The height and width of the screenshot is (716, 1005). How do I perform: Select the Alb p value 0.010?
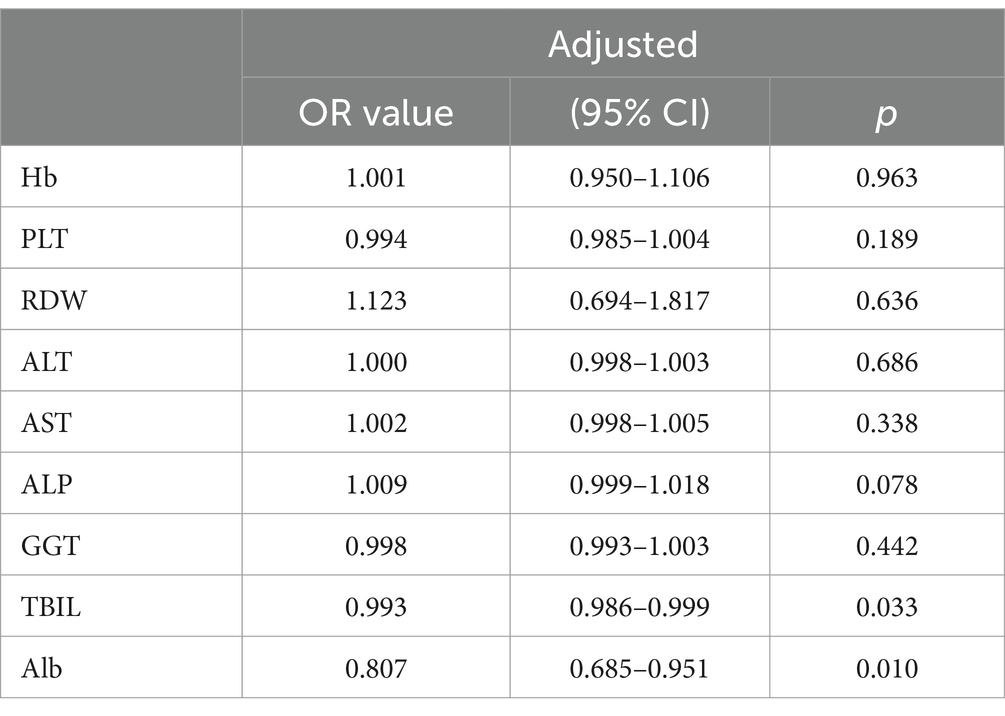click(887, 669)
